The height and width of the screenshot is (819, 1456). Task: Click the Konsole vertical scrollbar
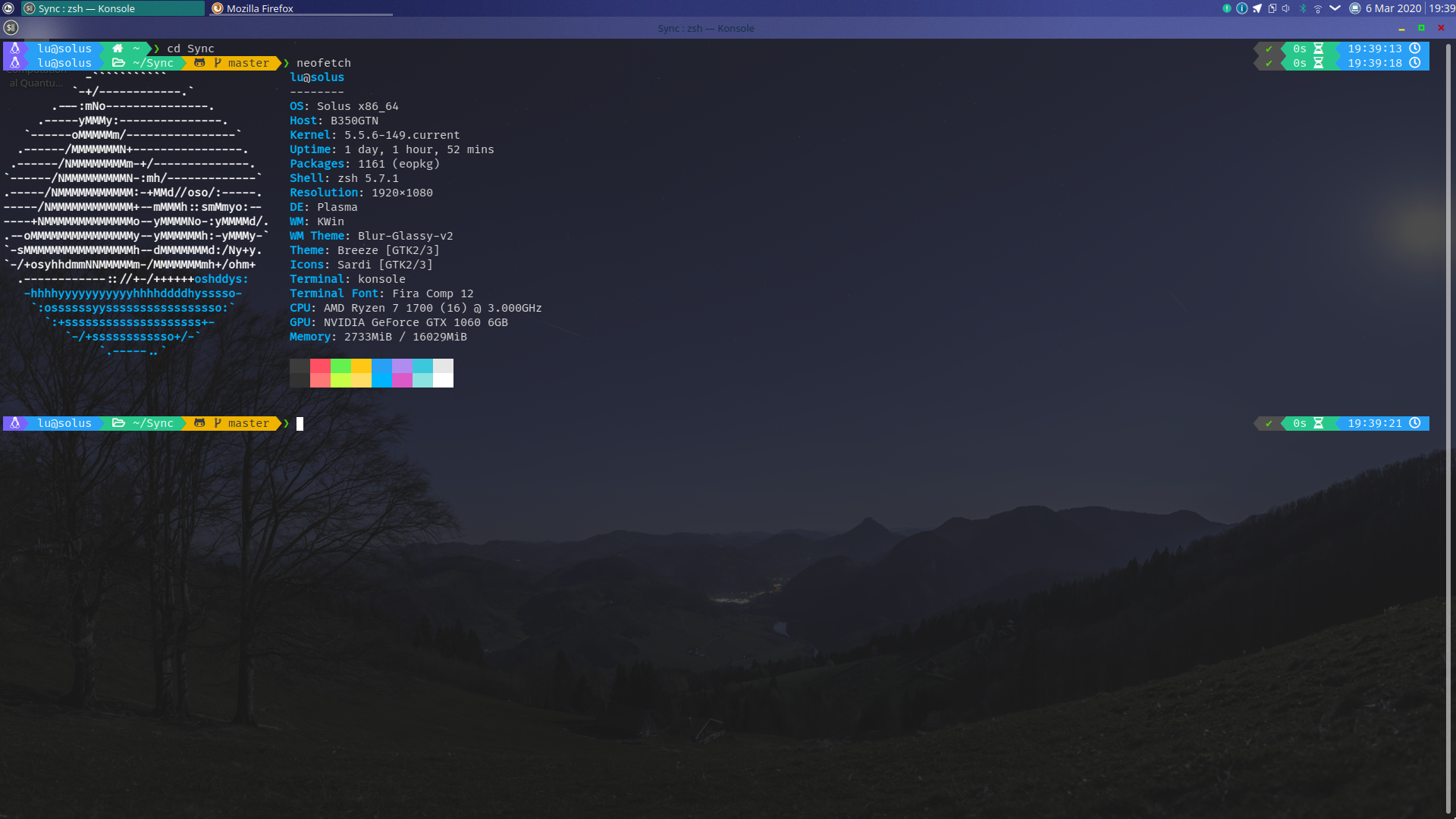pyautogui.click(x=1448, y=428)
